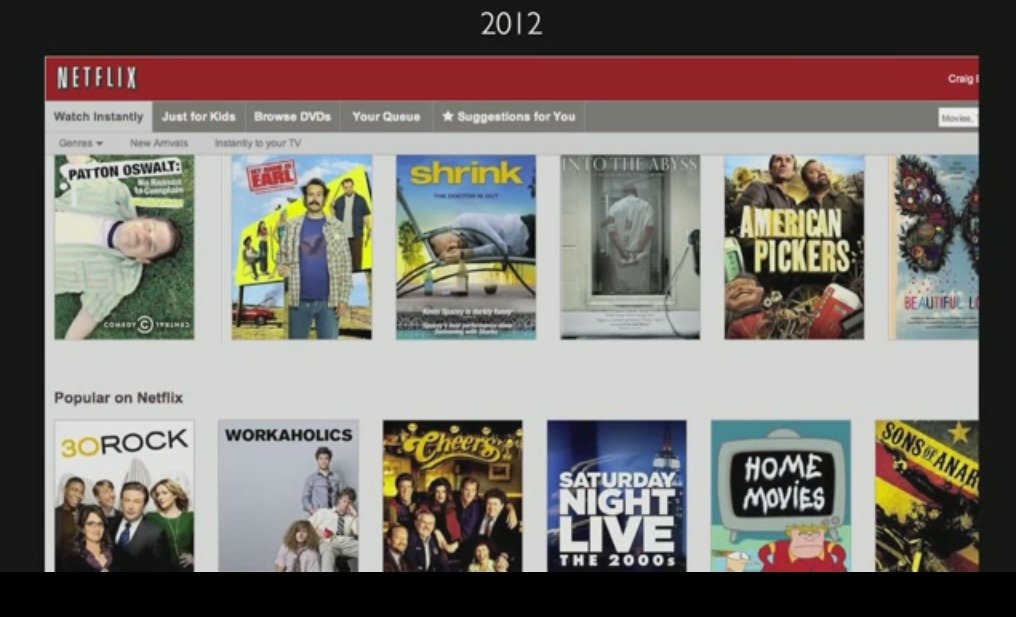Switch to Just for Kids tab
This screenshot has width=1016, height=617.
pyautogui.click(x=198, y=117)
